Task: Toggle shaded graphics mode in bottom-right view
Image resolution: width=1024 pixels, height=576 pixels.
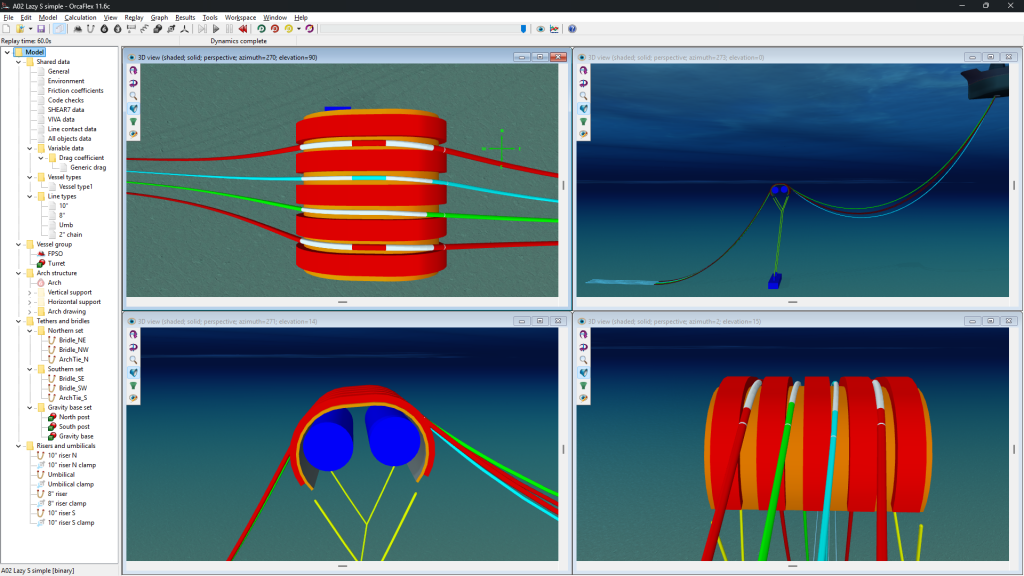Action: 583,371
